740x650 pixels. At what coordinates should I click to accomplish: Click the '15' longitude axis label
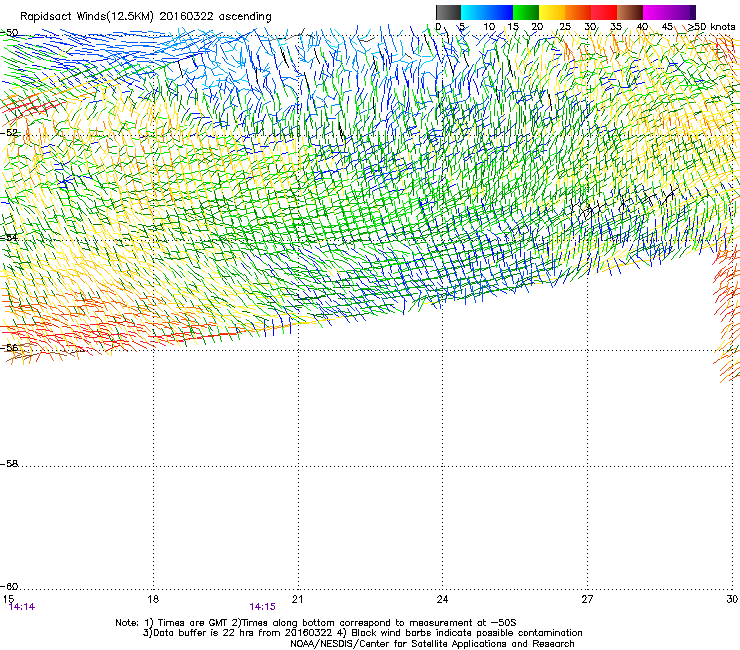[x=8, y=599]
